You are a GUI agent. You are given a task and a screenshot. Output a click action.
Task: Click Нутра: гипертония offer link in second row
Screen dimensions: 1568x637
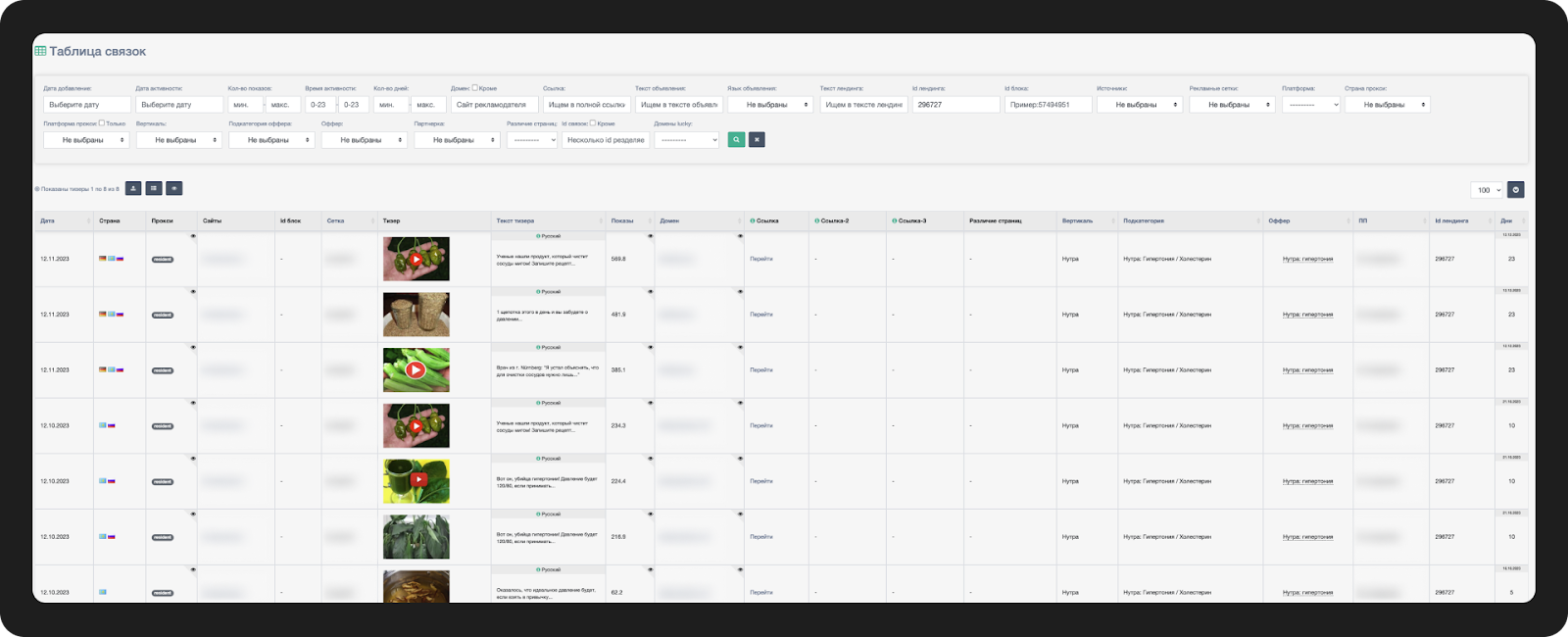pos(1307,315)
